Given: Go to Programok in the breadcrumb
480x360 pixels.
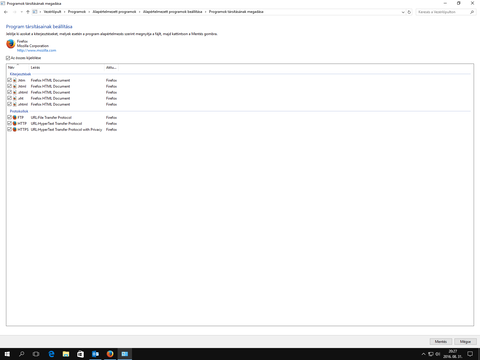Looking at the screenshot, I should pyautogui.click(x=77, y=12).
